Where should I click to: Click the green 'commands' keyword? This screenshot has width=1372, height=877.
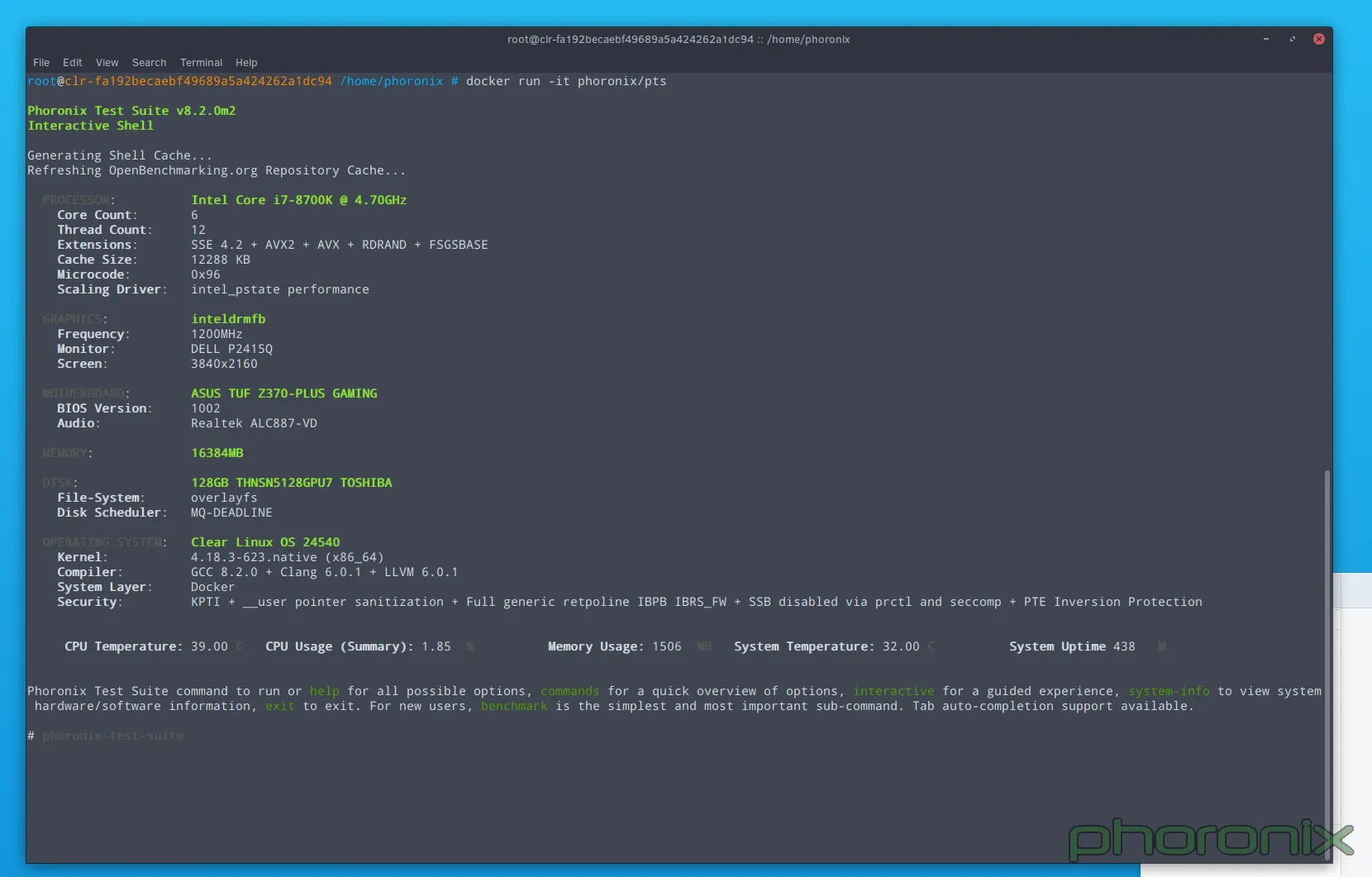click(569, 691)
